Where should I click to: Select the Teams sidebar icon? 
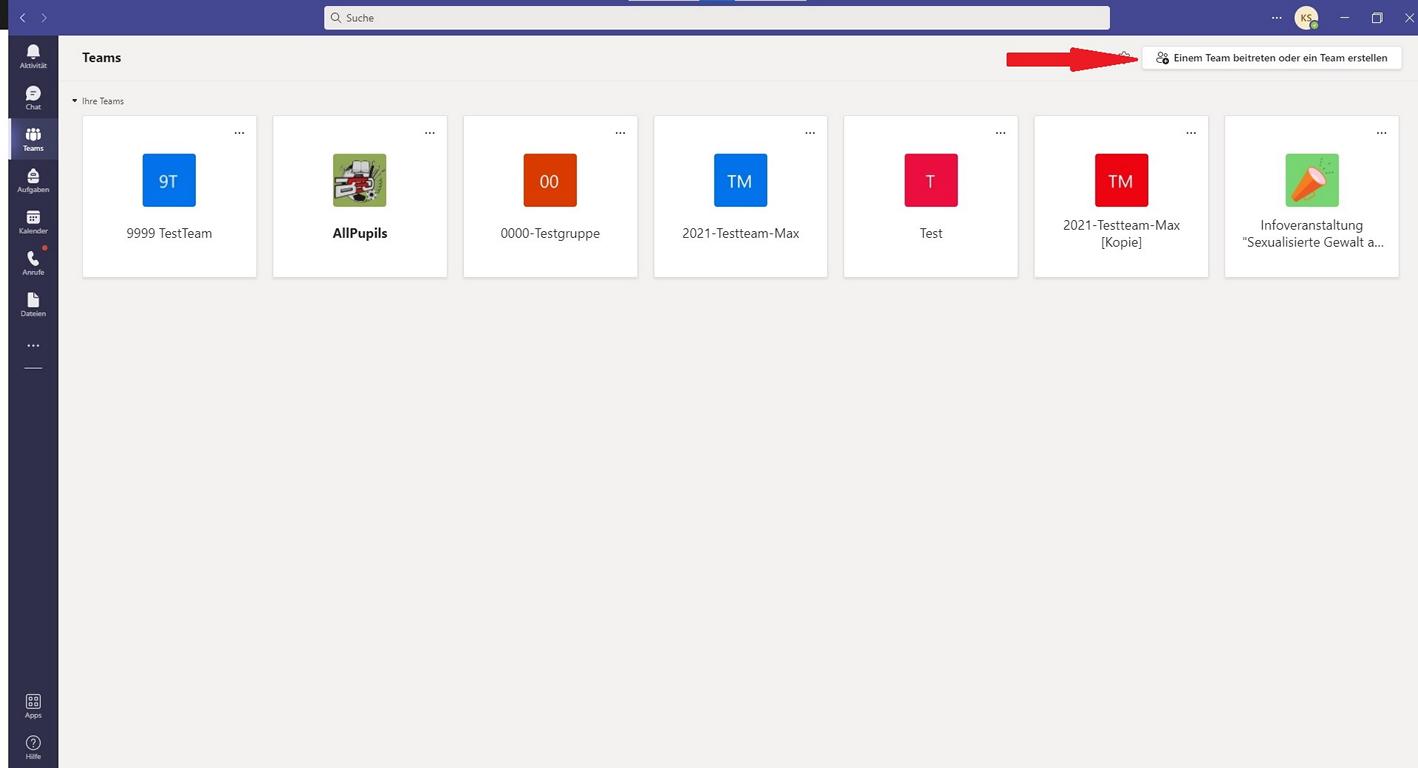click(x=33, y=139)
